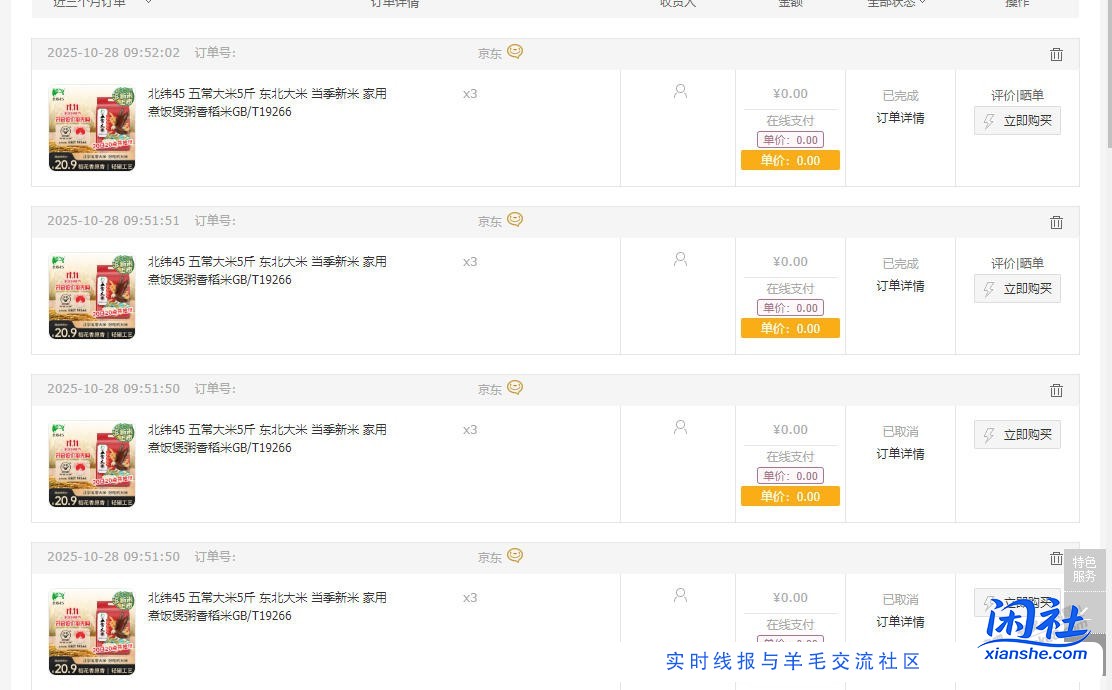Review the 09:51:51 order via 评价|晒单
This screenshot has width=1112, height=690.
coord(1017,264)
